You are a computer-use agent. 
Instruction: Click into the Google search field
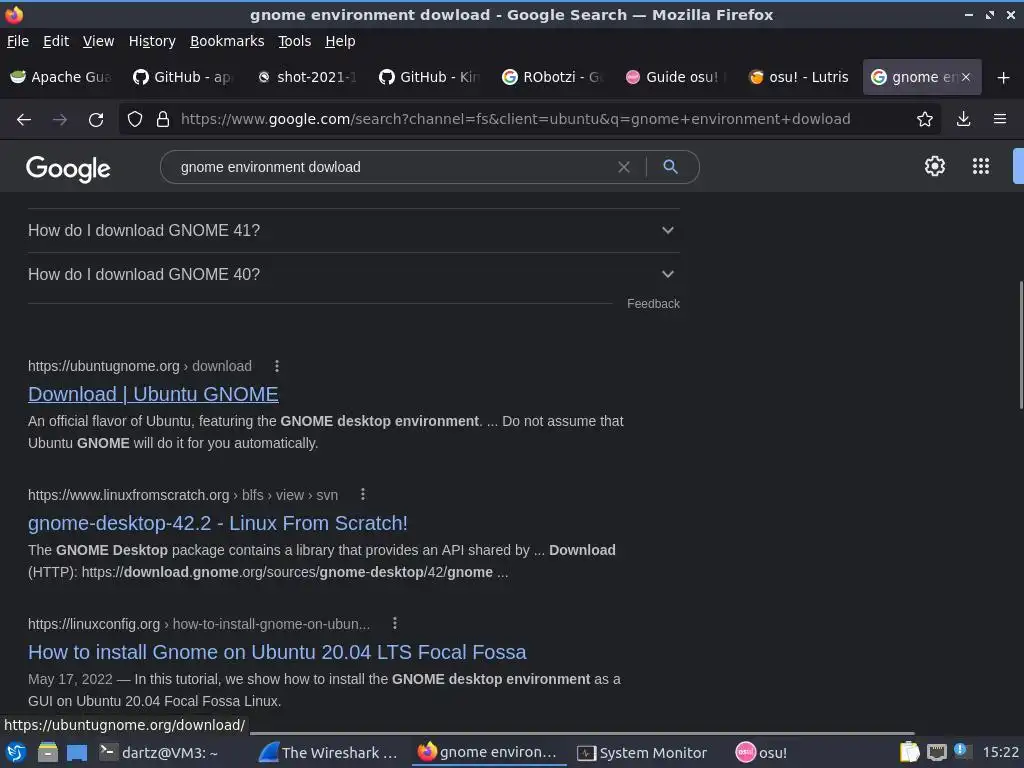click(392, 167)
